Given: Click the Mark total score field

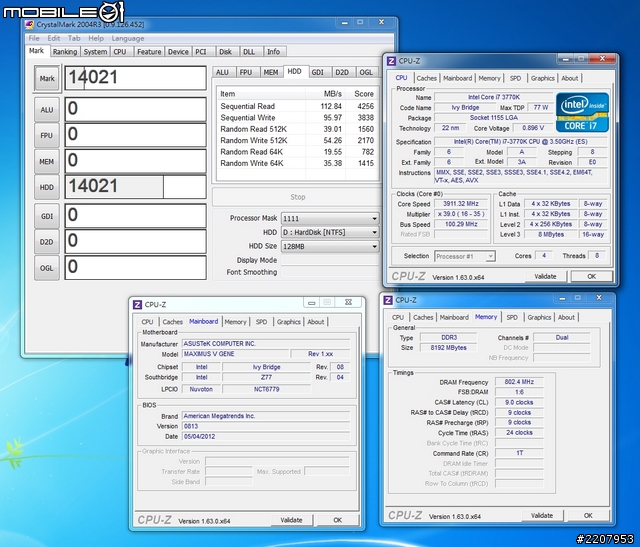Looking at the screenshot, I should tap(136, 78).
